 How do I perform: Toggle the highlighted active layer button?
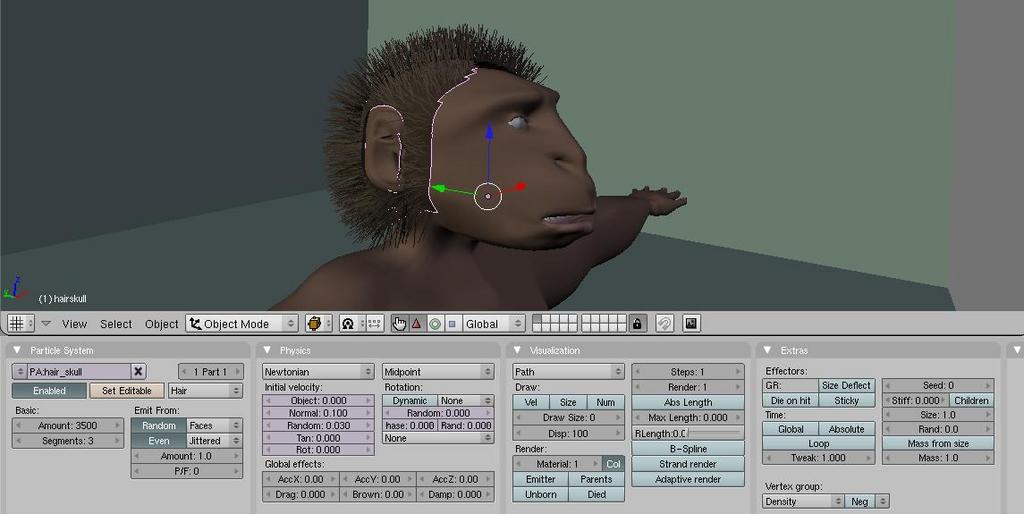[x=539, y=319]
